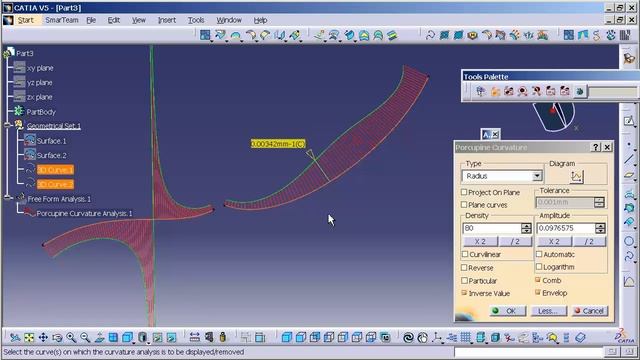Click the Amplitude value field
This screenshot has width=640, height=360.
point(566,228)
